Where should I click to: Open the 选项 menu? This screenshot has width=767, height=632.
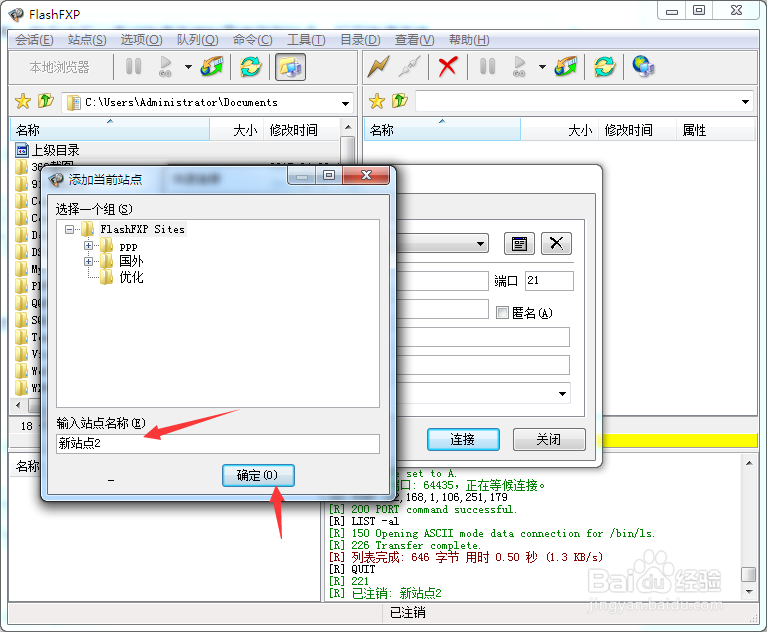[141, 40]
